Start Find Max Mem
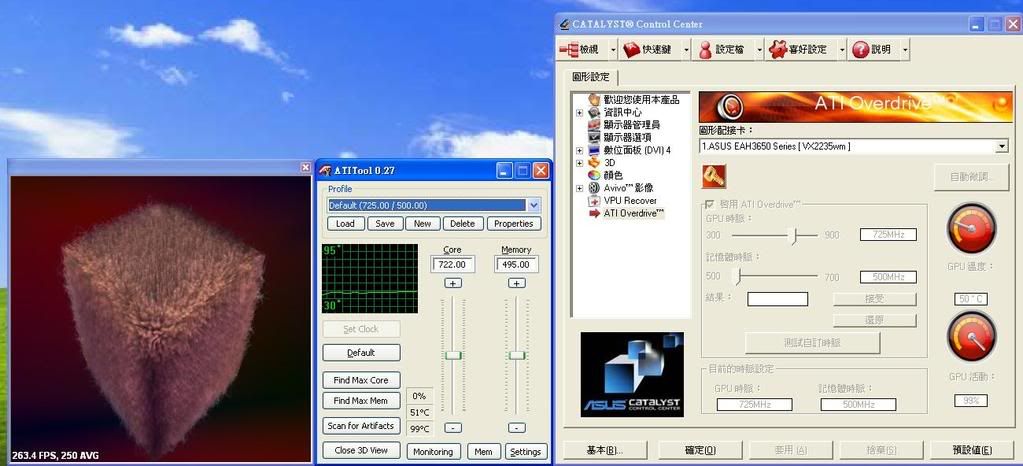The image size is (1023, 466). click(x=361, y=401)
